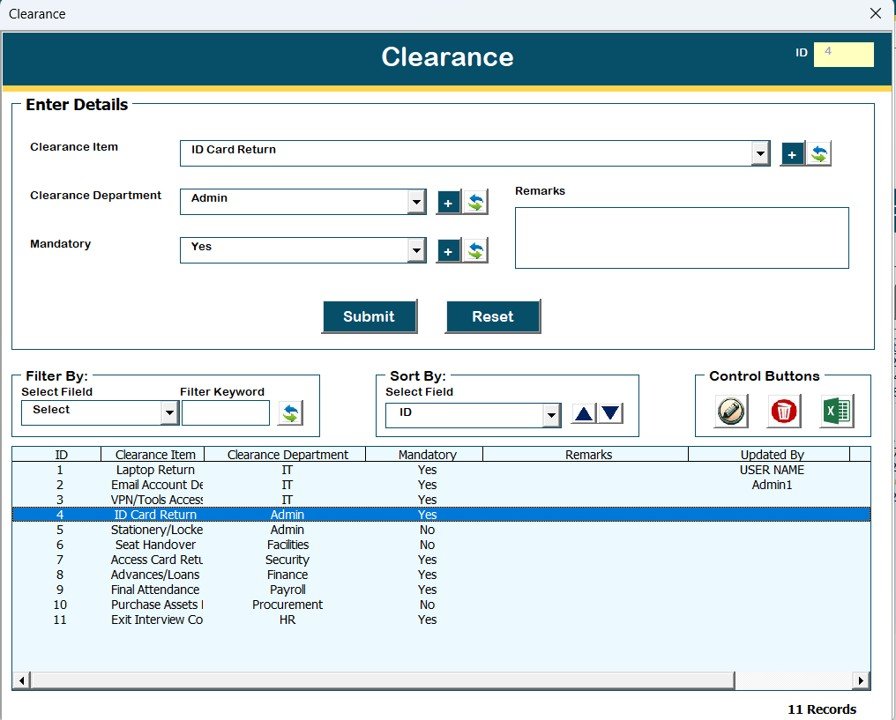Add a Clearance Department via plus icon

447,201
